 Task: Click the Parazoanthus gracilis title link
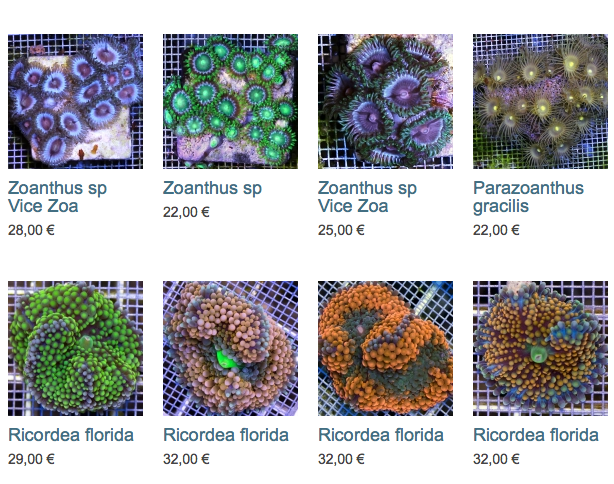[528, 197]
